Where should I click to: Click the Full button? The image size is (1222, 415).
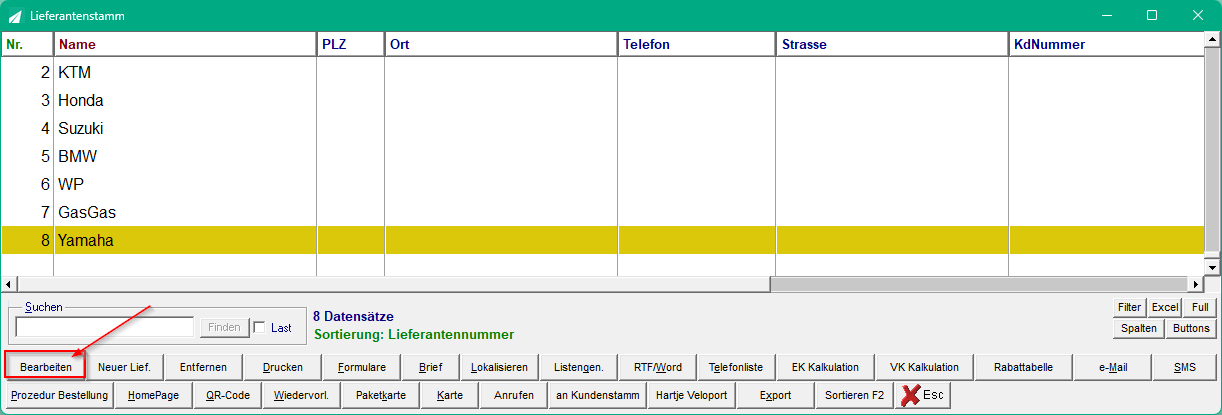(1200, 307)
